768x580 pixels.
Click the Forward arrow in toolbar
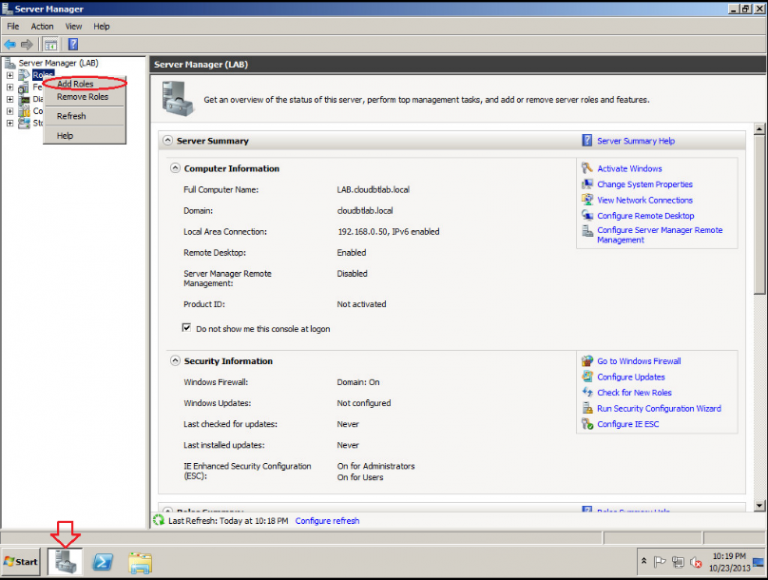[x=26, y=45]
